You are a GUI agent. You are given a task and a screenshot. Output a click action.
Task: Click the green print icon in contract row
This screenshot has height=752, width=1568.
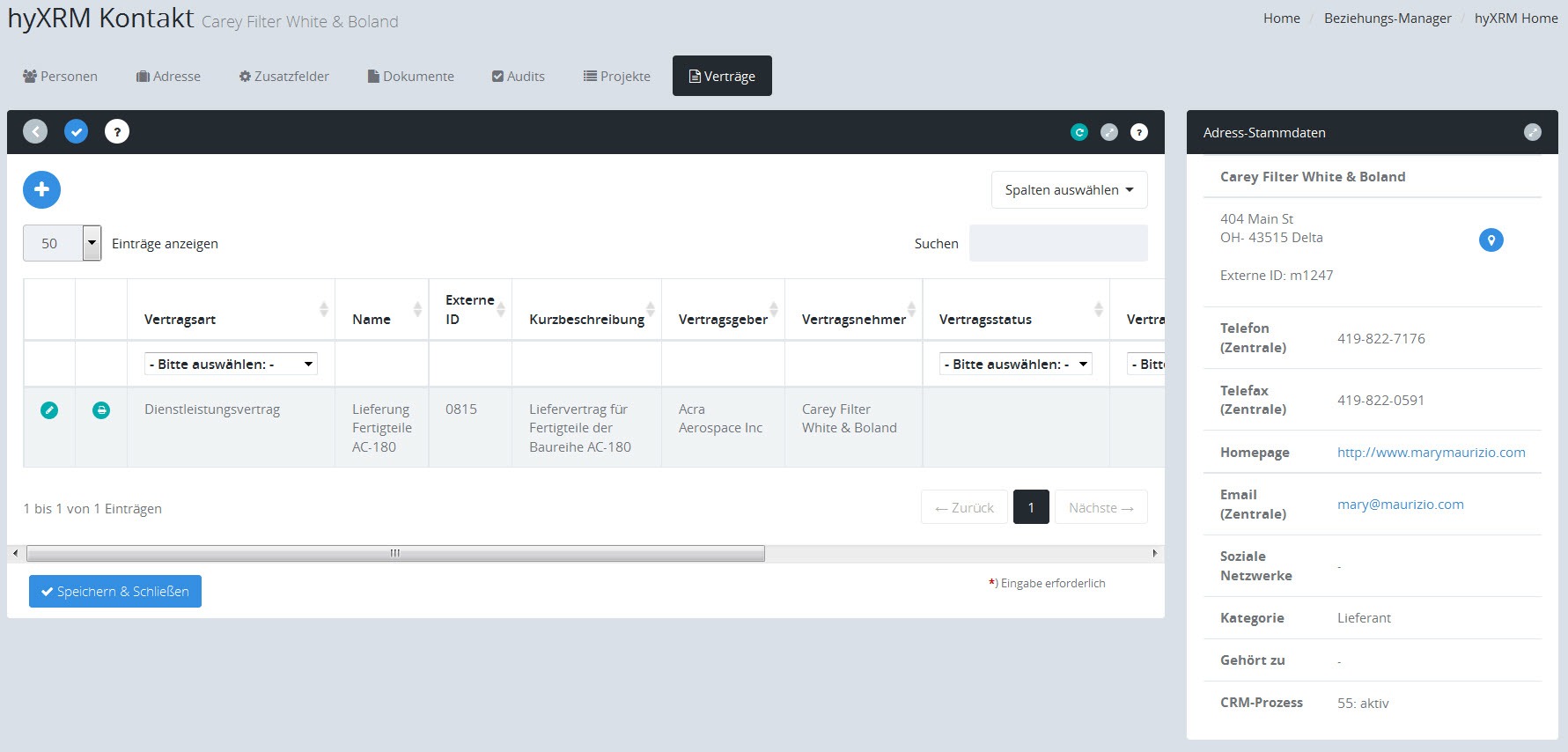101,409
